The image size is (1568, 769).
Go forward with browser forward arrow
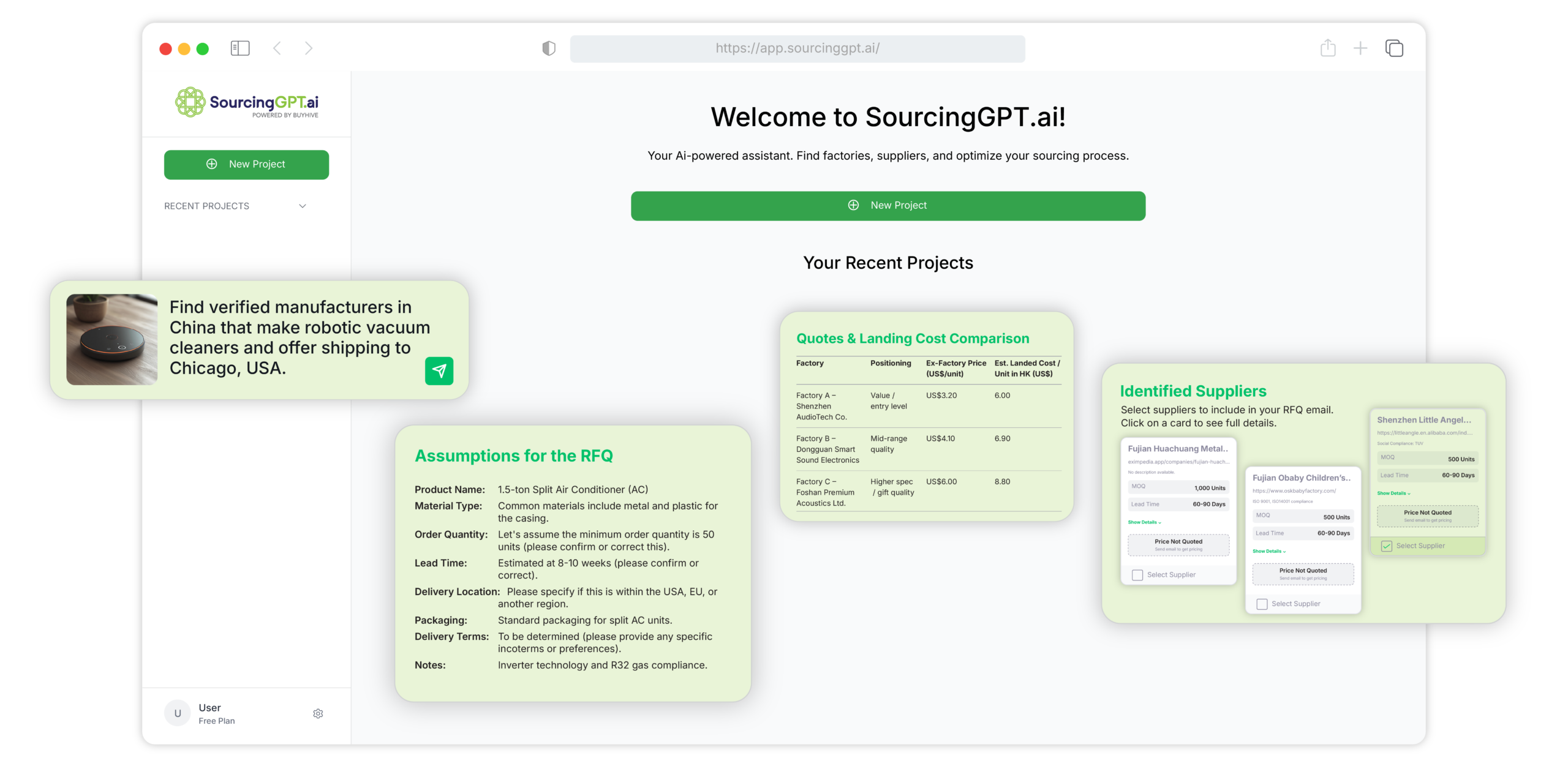[x=309, y=48]
